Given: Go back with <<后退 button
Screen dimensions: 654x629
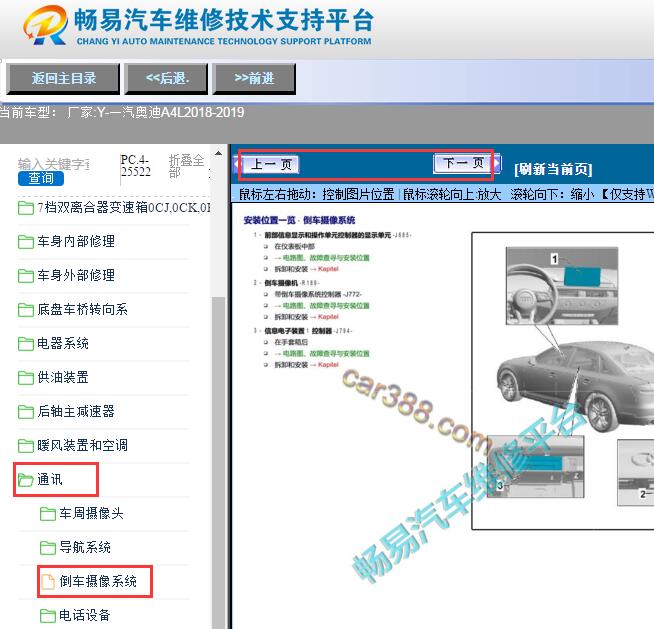Looking at the screenshot, I should pyautogui.click(x=167, y=78).
